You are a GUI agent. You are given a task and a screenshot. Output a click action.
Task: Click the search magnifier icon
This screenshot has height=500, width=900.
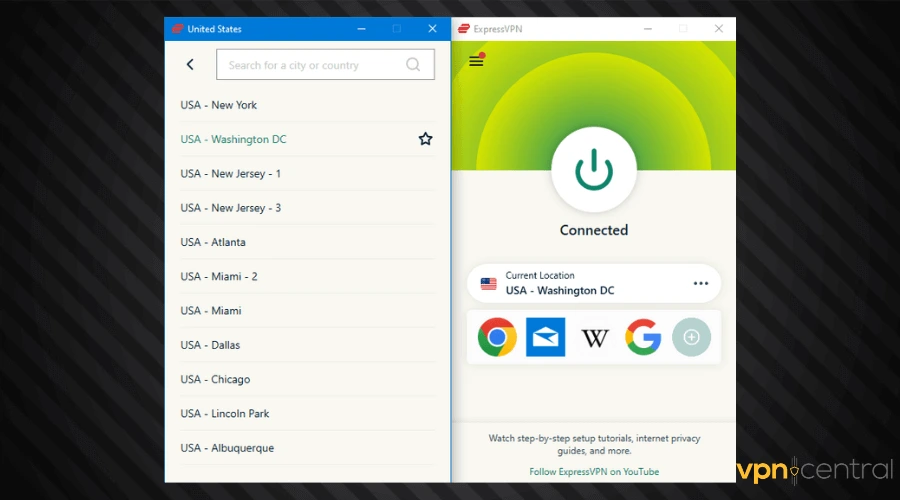(x=413, y=64)
